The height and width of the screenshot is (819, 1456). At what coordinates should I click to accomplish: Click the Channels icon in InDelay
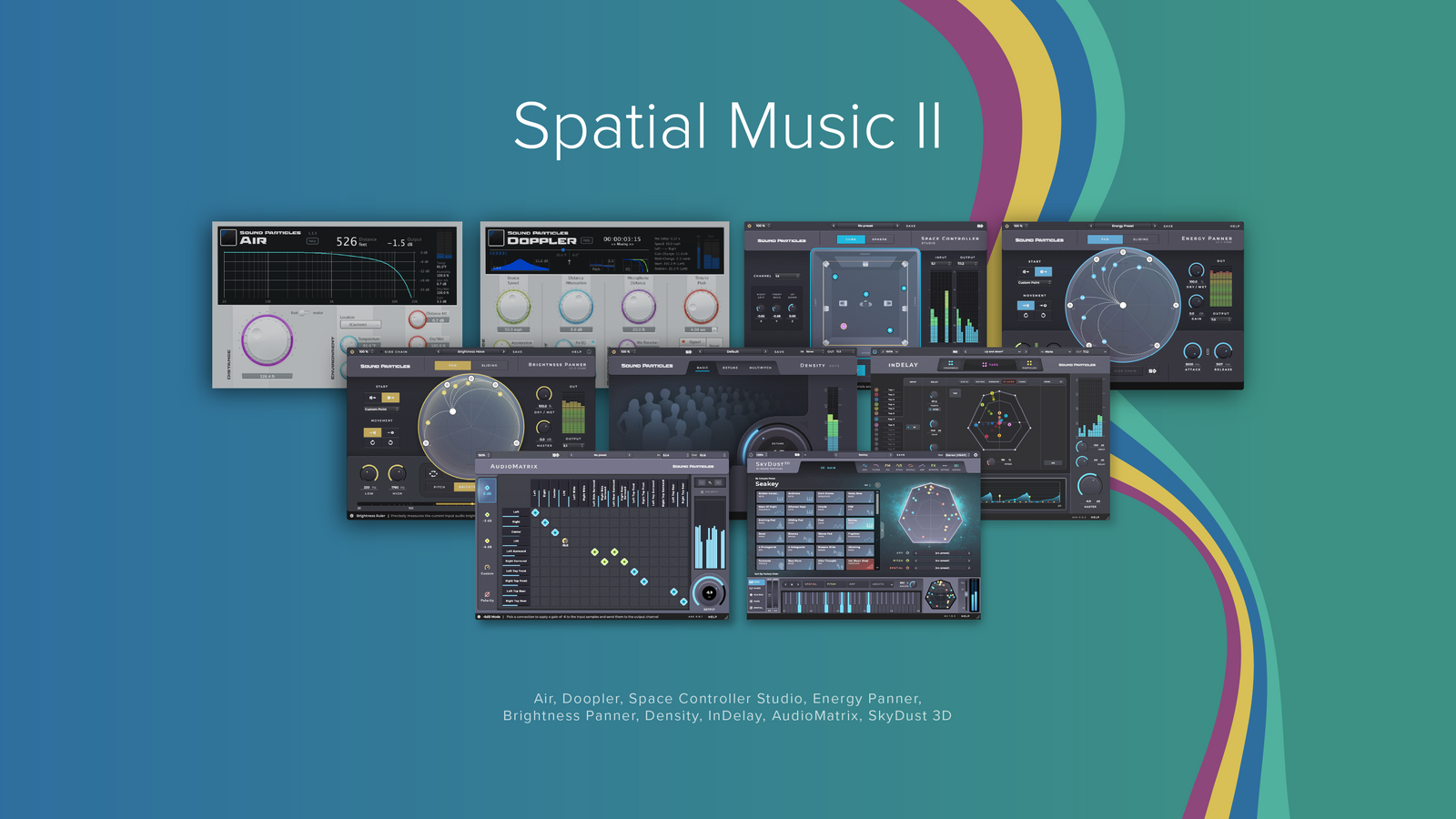click(x=950, y=364)
